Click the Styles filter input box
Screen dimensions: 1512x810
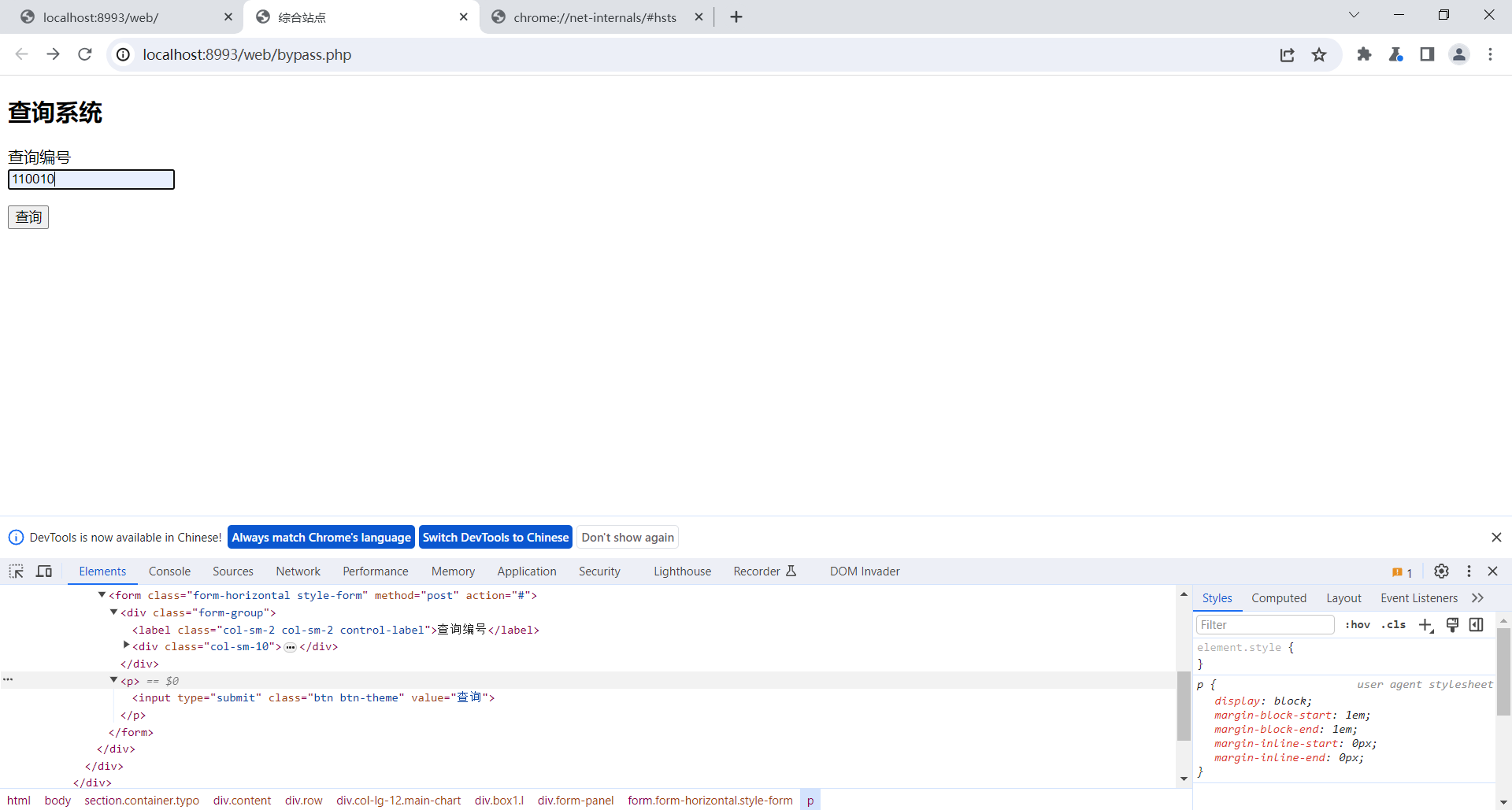click(1264, 625)
